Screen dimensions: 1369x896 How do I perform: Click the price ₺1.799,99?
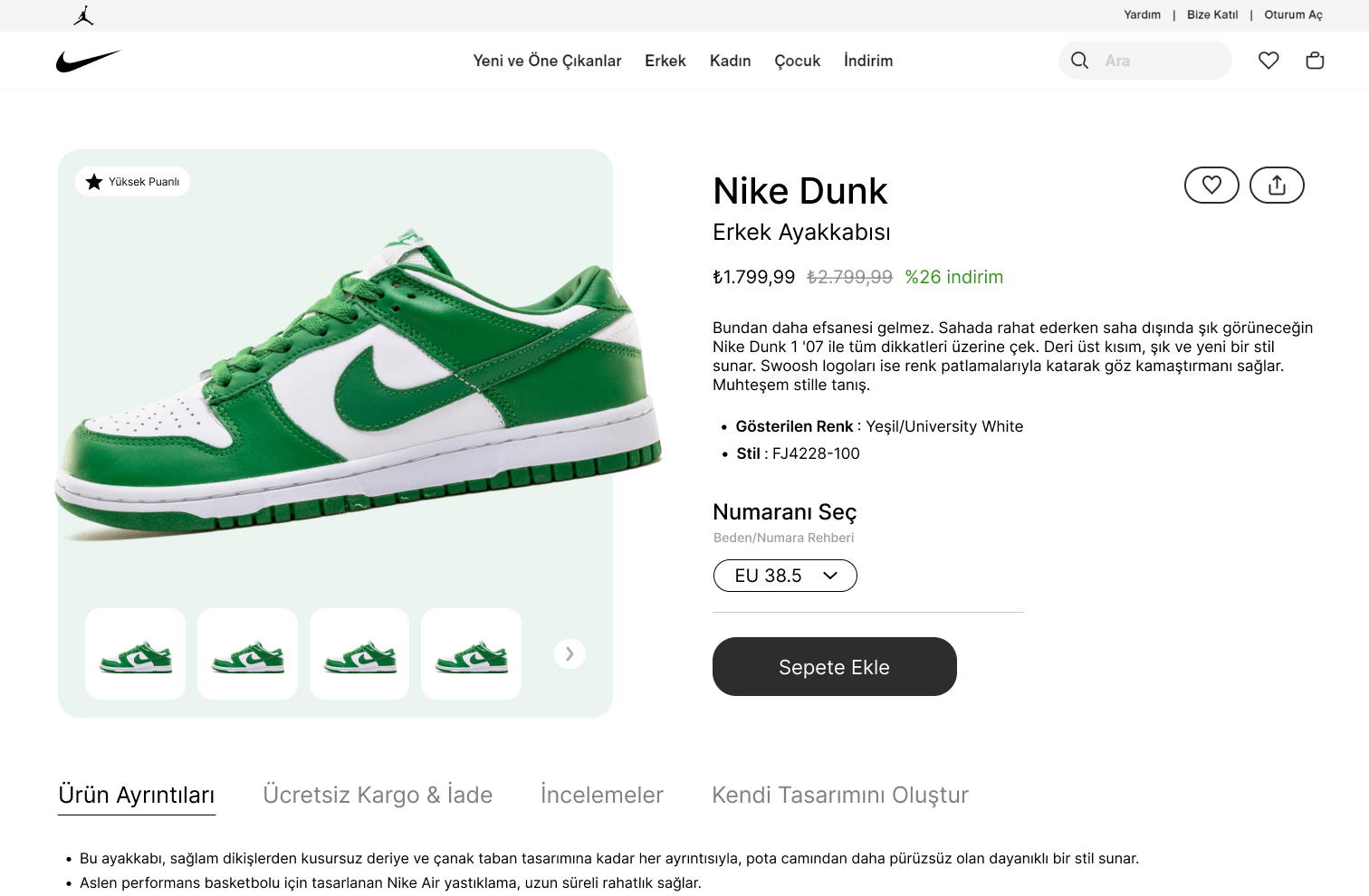754,277
